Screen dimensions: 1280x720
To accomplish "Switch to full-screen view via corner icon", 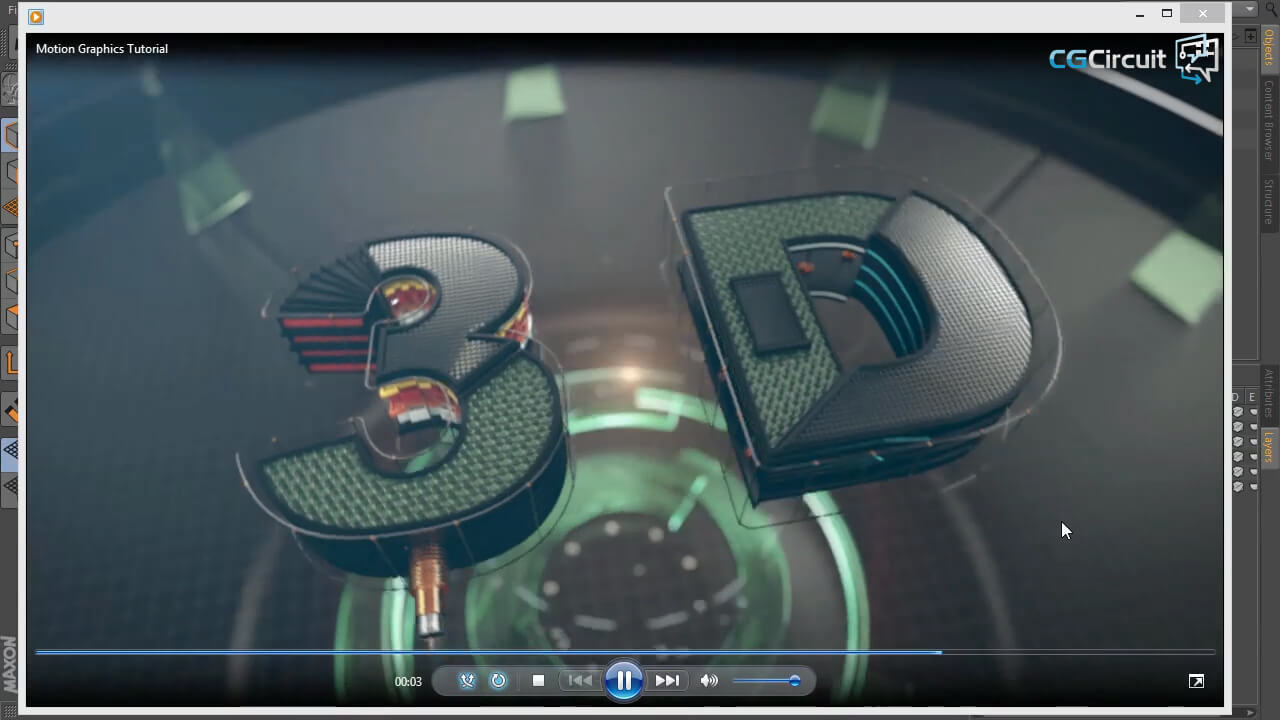I will [1196, 681].
